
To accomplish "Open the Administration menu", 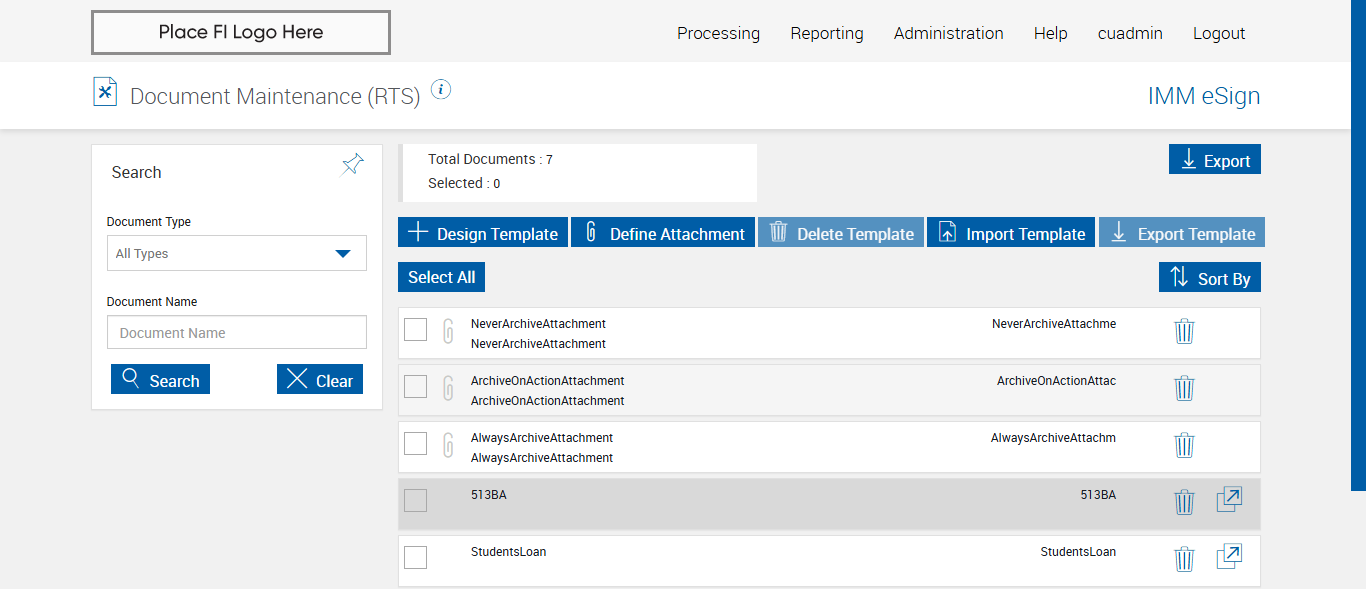I will point(948,33).
